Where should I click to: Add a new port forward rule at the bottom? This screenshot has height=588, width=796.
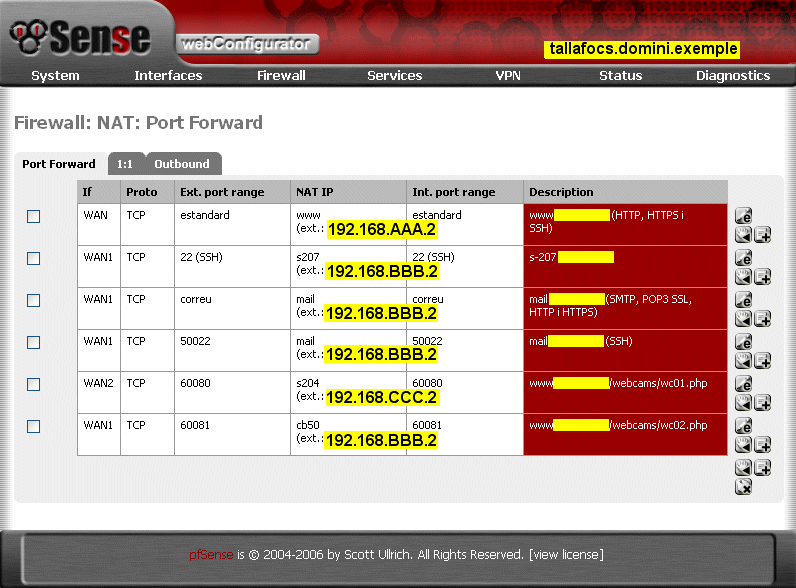coord(762,468)
